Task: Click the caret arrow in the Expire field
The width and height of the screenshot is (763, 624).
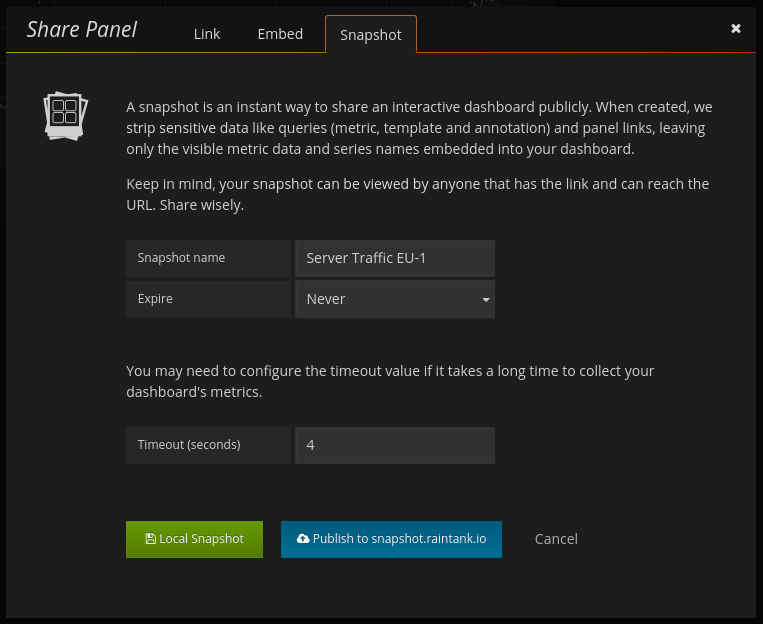Action: pos(486,299)
